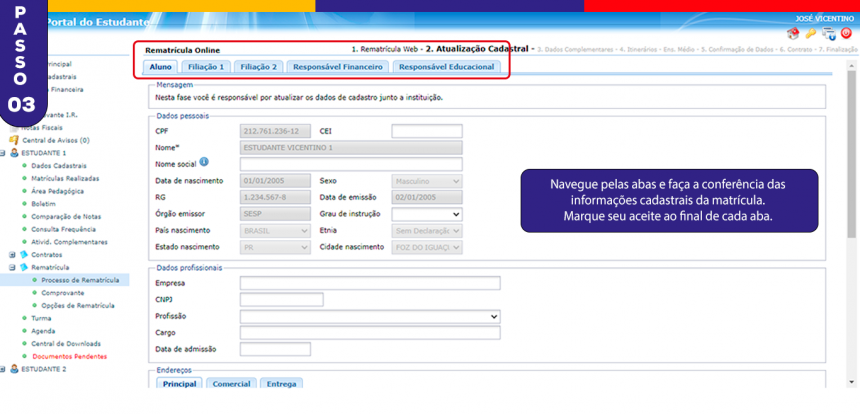Open Matrículas Realizadas in sidebar
860x414 pixels.
[x=65, y=178]
